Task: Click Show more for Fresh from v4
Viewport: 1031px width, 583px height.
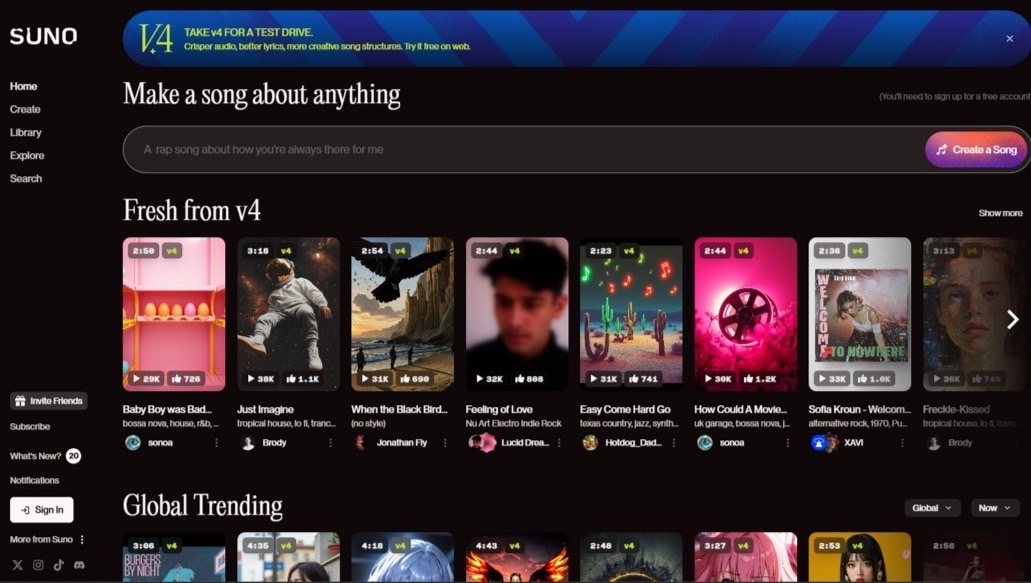Action: [x=1000, y=213]
